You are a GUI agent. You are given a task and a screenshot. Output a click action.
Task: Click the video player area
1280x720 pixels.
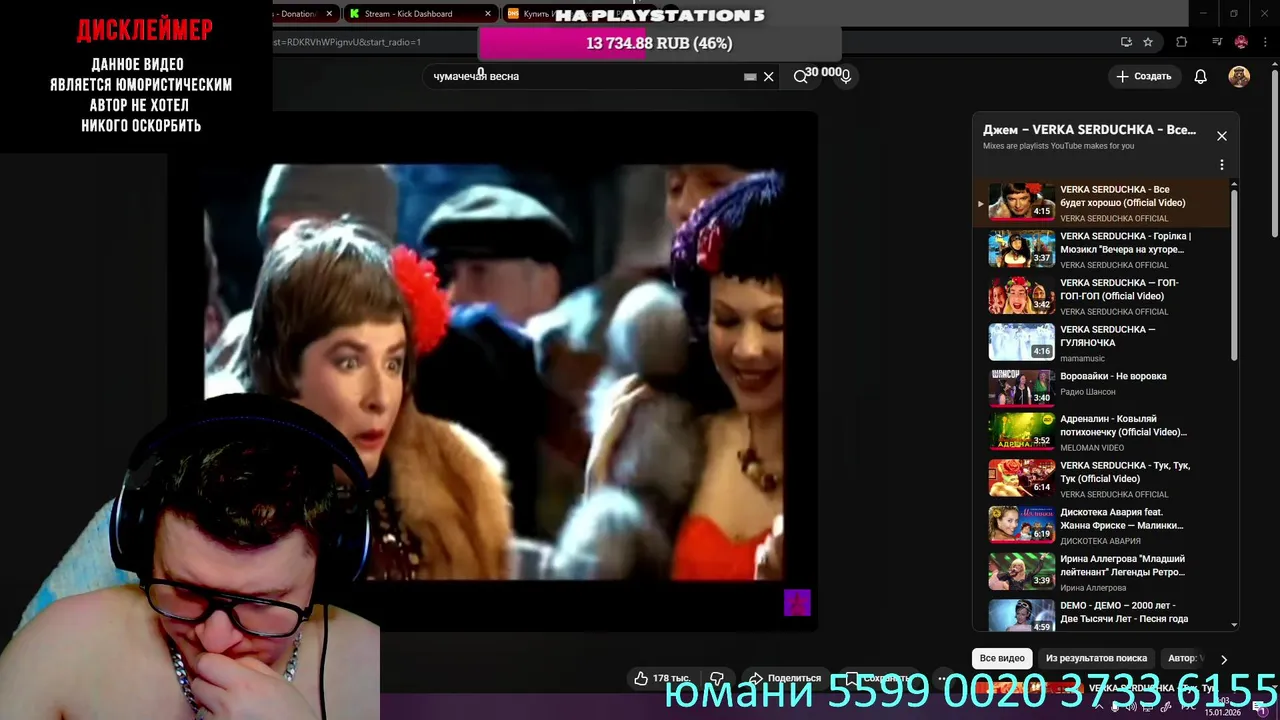(x=494, y=372)
